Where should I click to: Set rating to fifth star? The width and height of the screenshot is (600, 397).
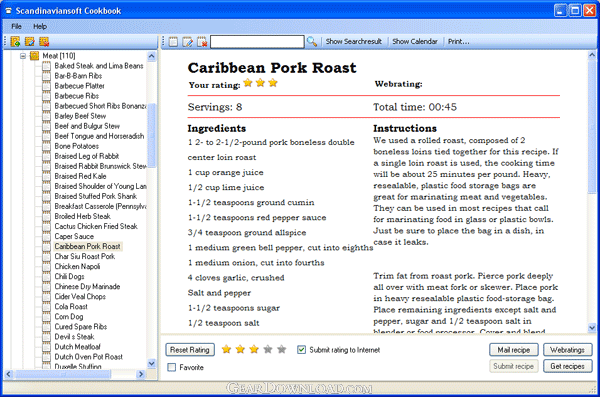point(282,349)
